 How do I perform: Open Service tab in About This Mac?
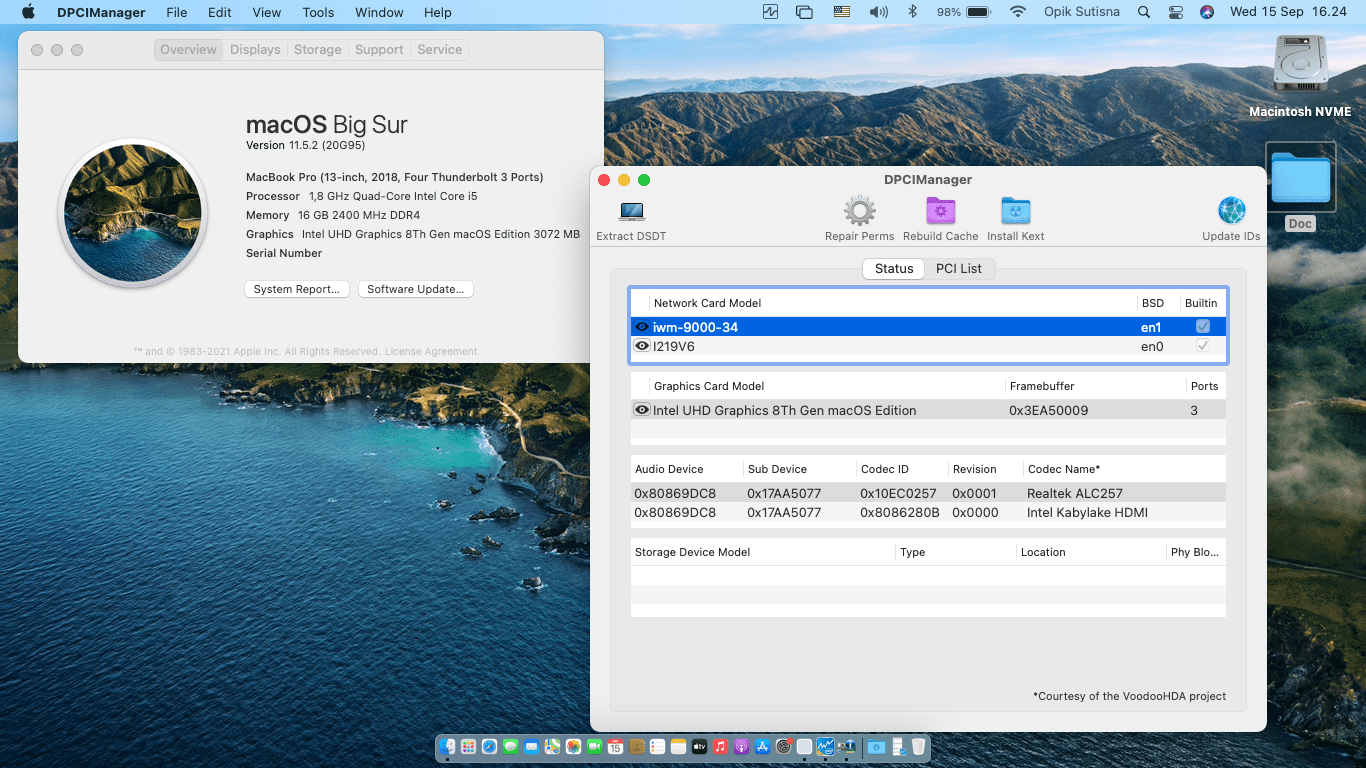click(439, 49)
